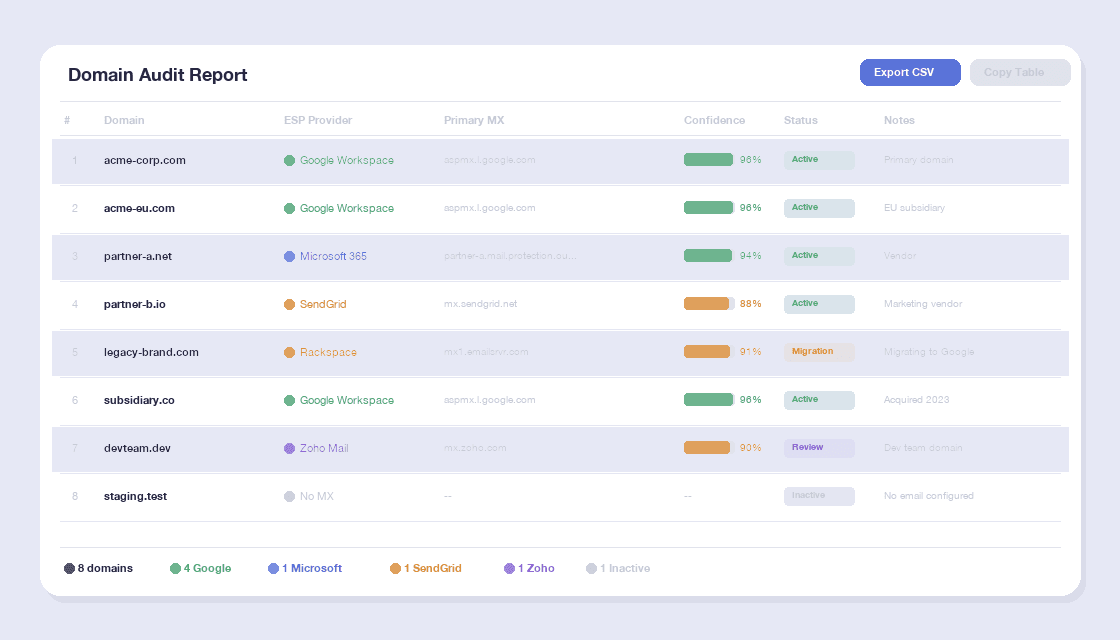Viewport: 1120px width, 640px height.
Task: Click purple Zoho Mail dot for devteam.dev
Action: (290, 448)
